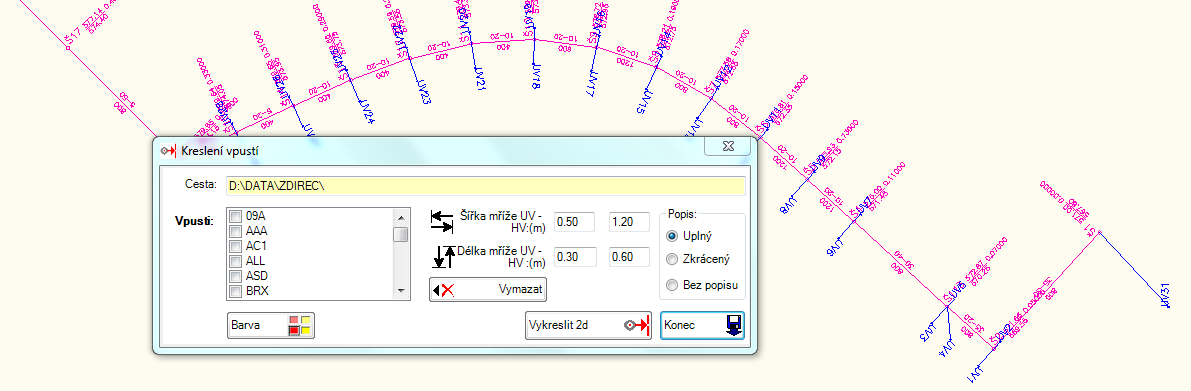Click the Barva color palette icon
Image resolution: width=1191 pixels, height=391 pixels.
point(299,325)
